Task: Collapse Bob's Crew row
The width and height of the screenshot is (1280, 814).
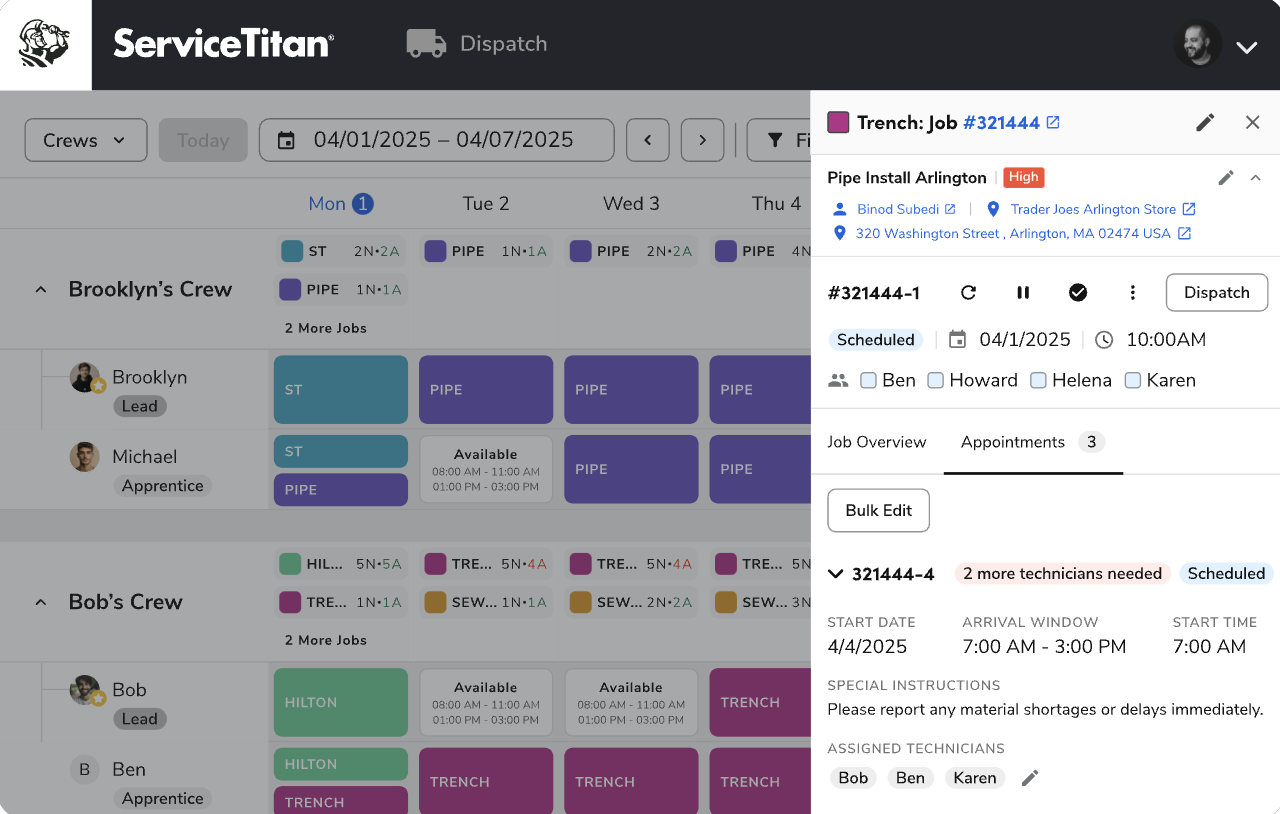Action: point(41,602)
